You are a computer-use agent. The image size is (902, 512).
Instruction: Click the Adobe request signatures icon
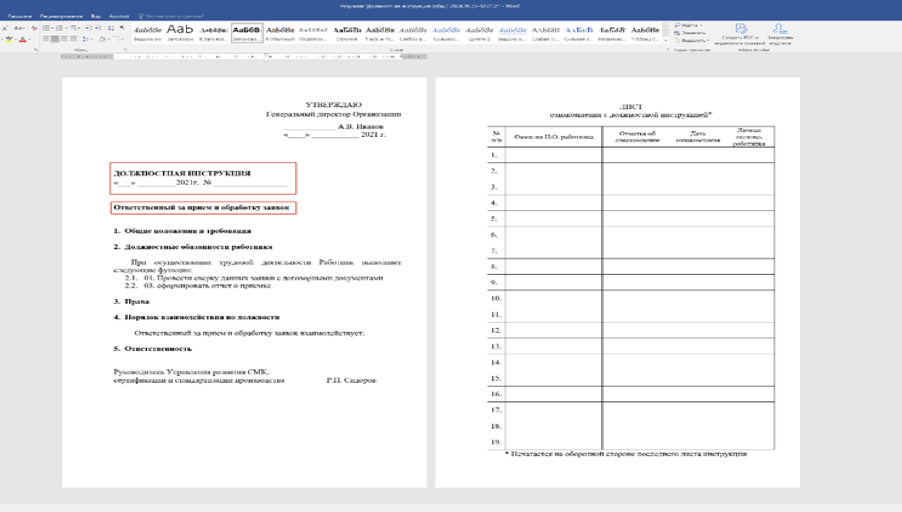pos(780,33)
